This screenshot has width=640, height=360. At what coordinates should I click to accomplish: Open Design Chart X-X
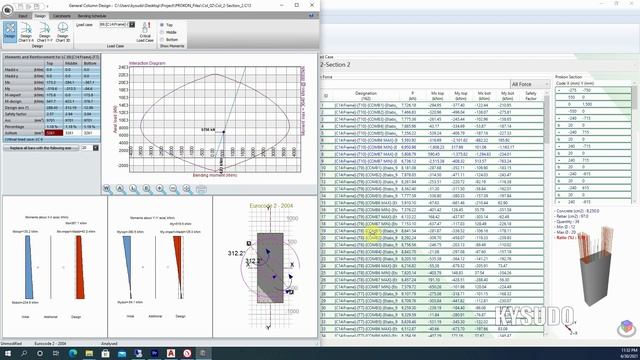point(26,32)
